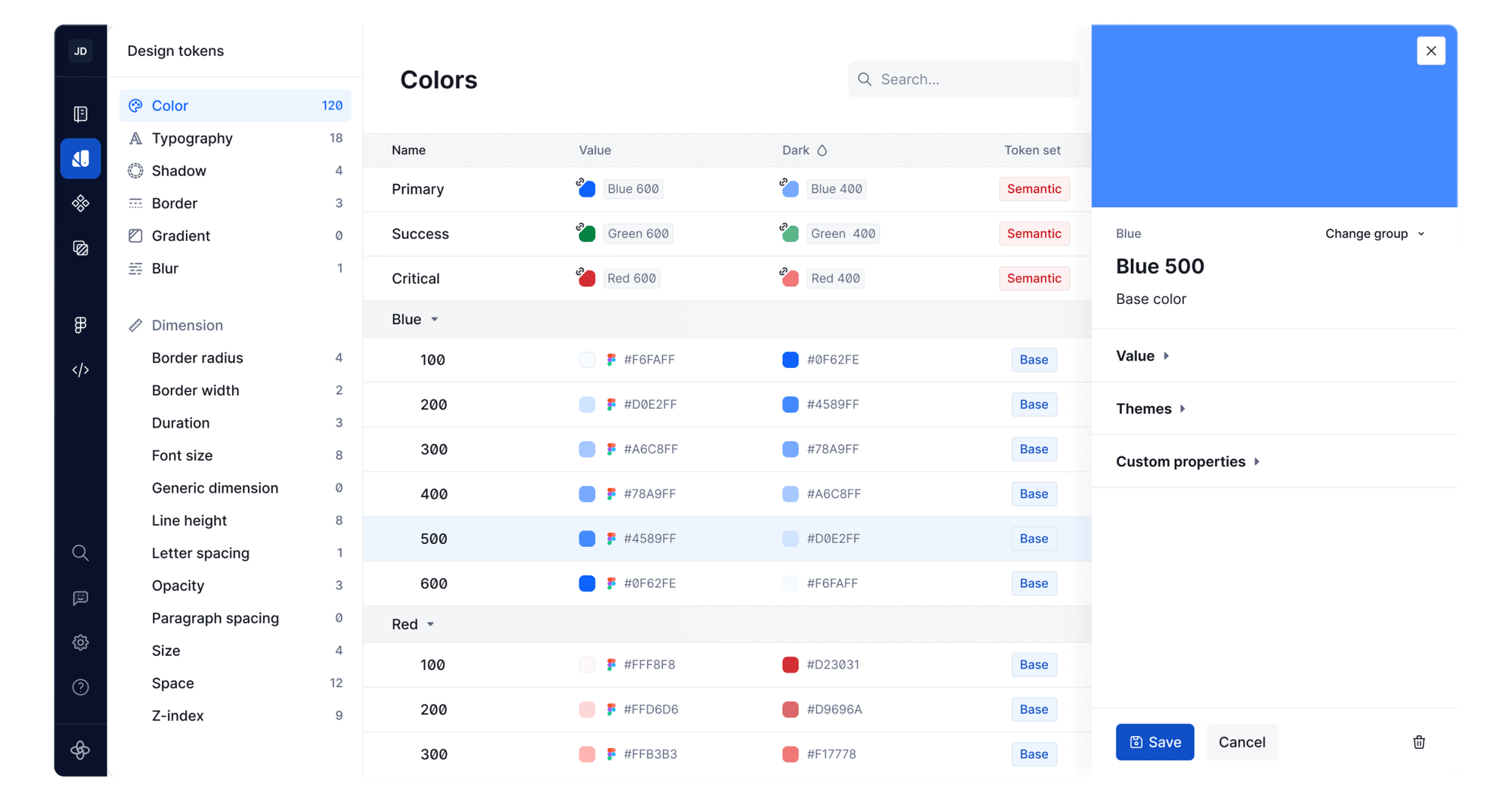This screenshot has width=1512, height=801.
Task: Click the Figma icon in Red 100 row
Action: click(x=611, y=665)
